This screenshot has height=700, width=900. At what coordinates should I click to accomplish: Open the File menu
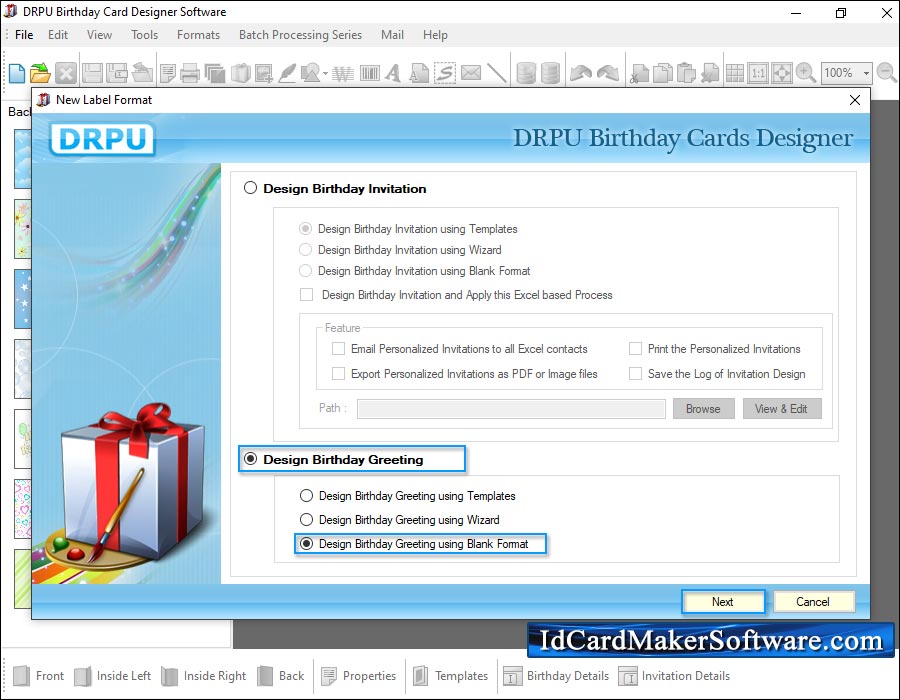tap(24, 35)
